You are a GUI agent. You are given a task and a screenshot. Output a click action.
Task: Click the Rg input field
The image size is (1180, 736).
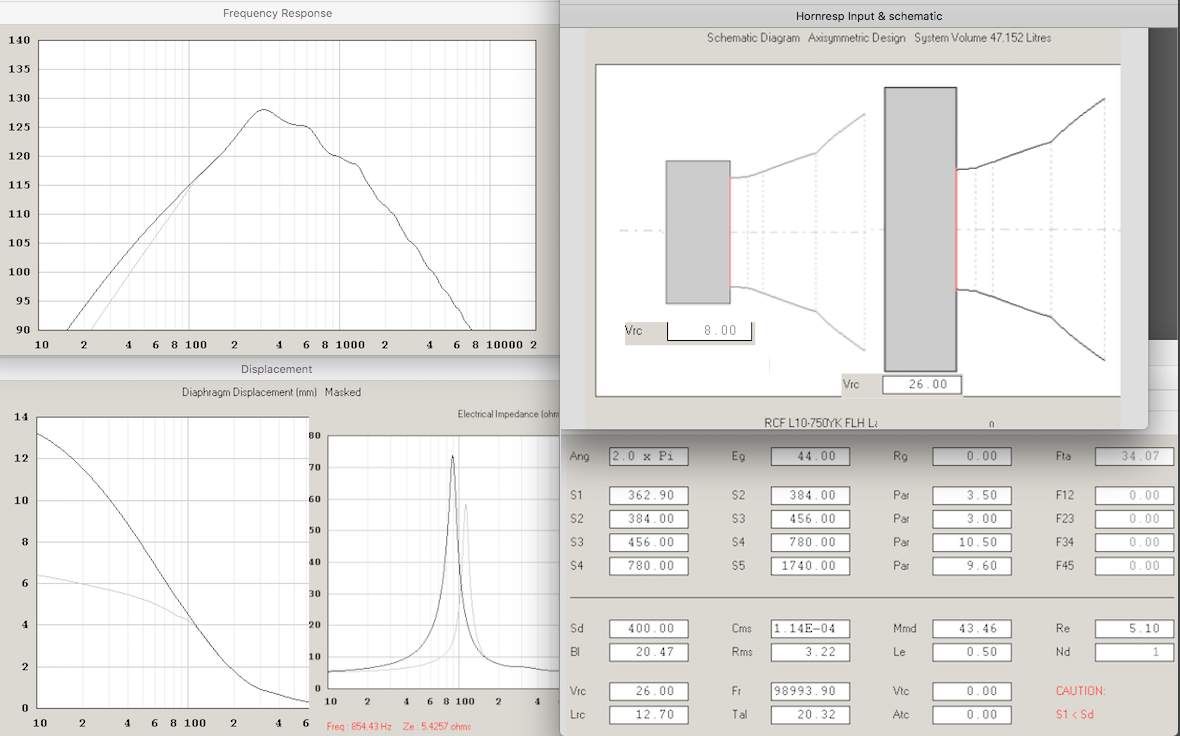(x=972, y=456)
